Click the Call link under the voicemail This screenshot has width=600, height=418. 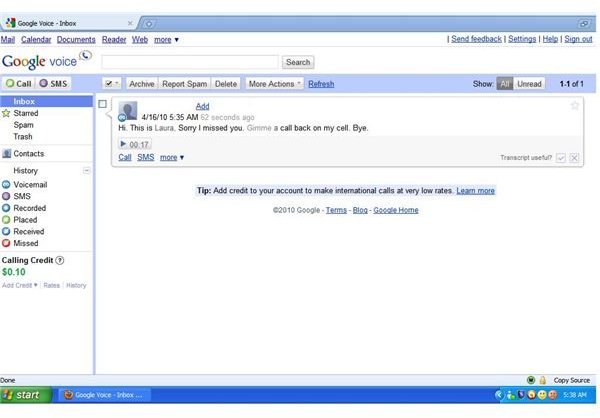pyautogui.click(x=125, y=157)
